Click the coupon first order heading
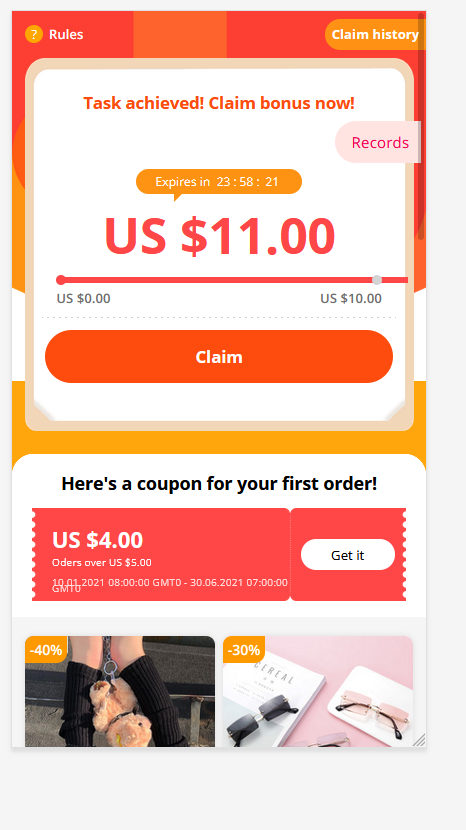Viewport: 466px width, 830px height. click(x=219, y=483)
